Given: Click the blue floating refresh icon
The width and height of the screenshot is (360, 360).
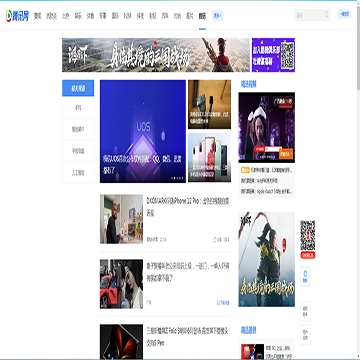Looking at the screenshot, I should pyautogui.click(x=305, y=276).
